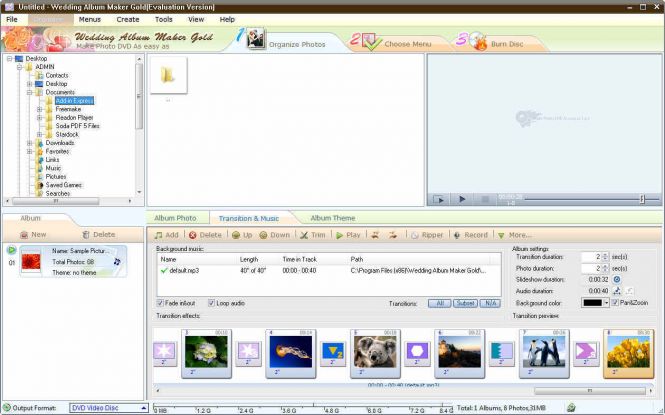Viewport: 665px width, 415px height.
Task: Expand the Favorites folder node
Action: [30, 152]
